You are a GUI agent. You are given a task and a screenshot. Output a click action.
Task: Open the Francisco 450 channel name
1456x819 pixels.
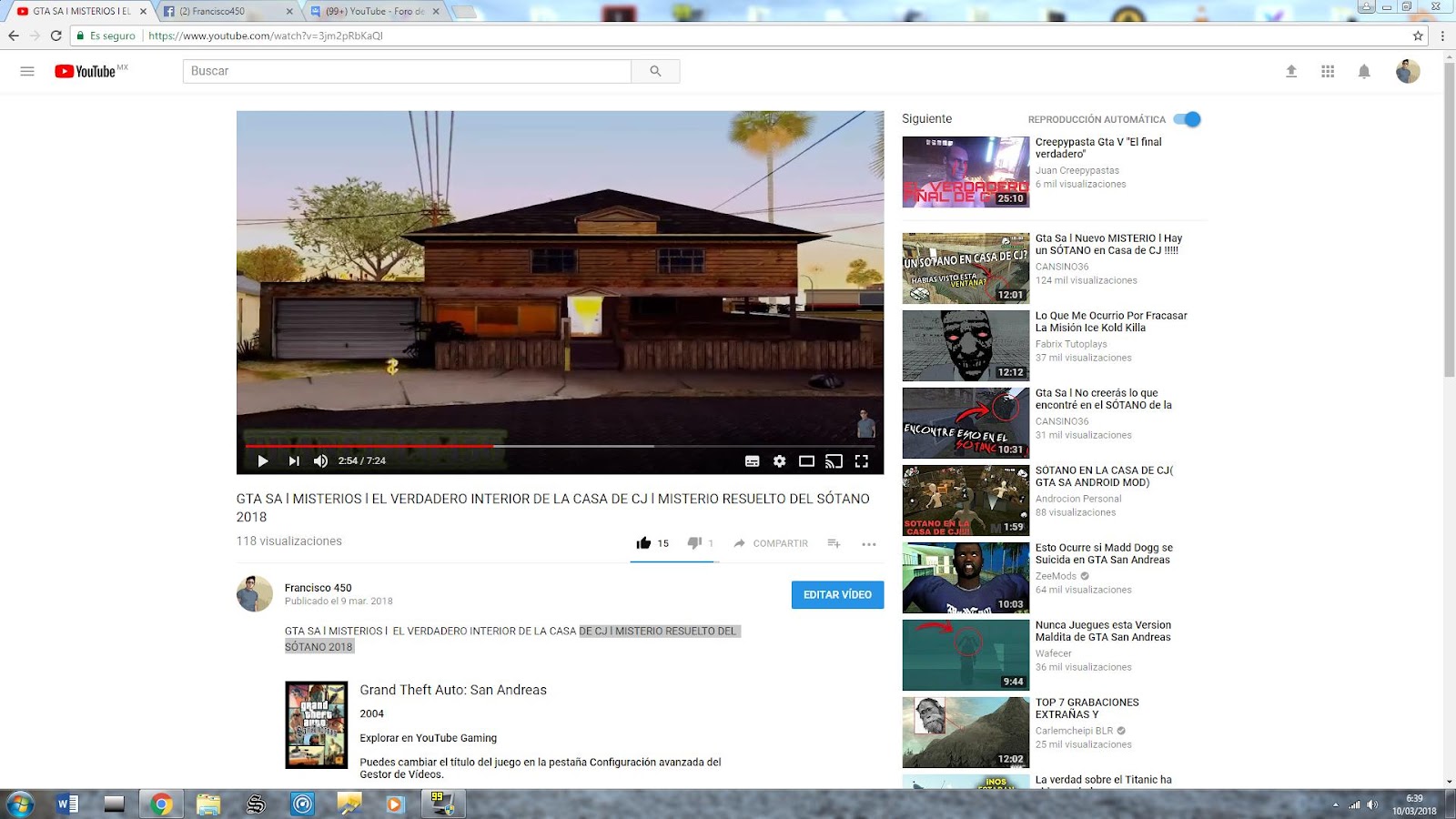(318, 588)
